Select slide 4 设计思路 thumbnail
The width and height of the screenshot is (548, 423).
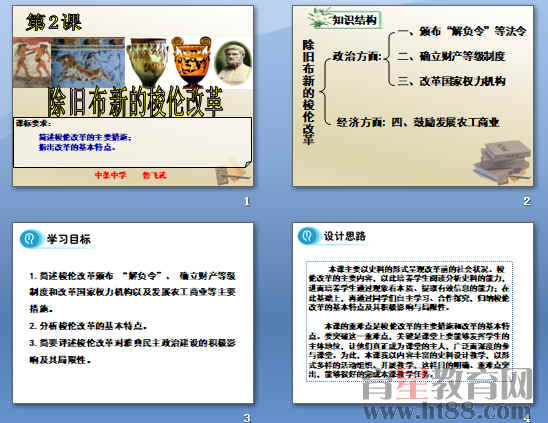click(413, 313)
